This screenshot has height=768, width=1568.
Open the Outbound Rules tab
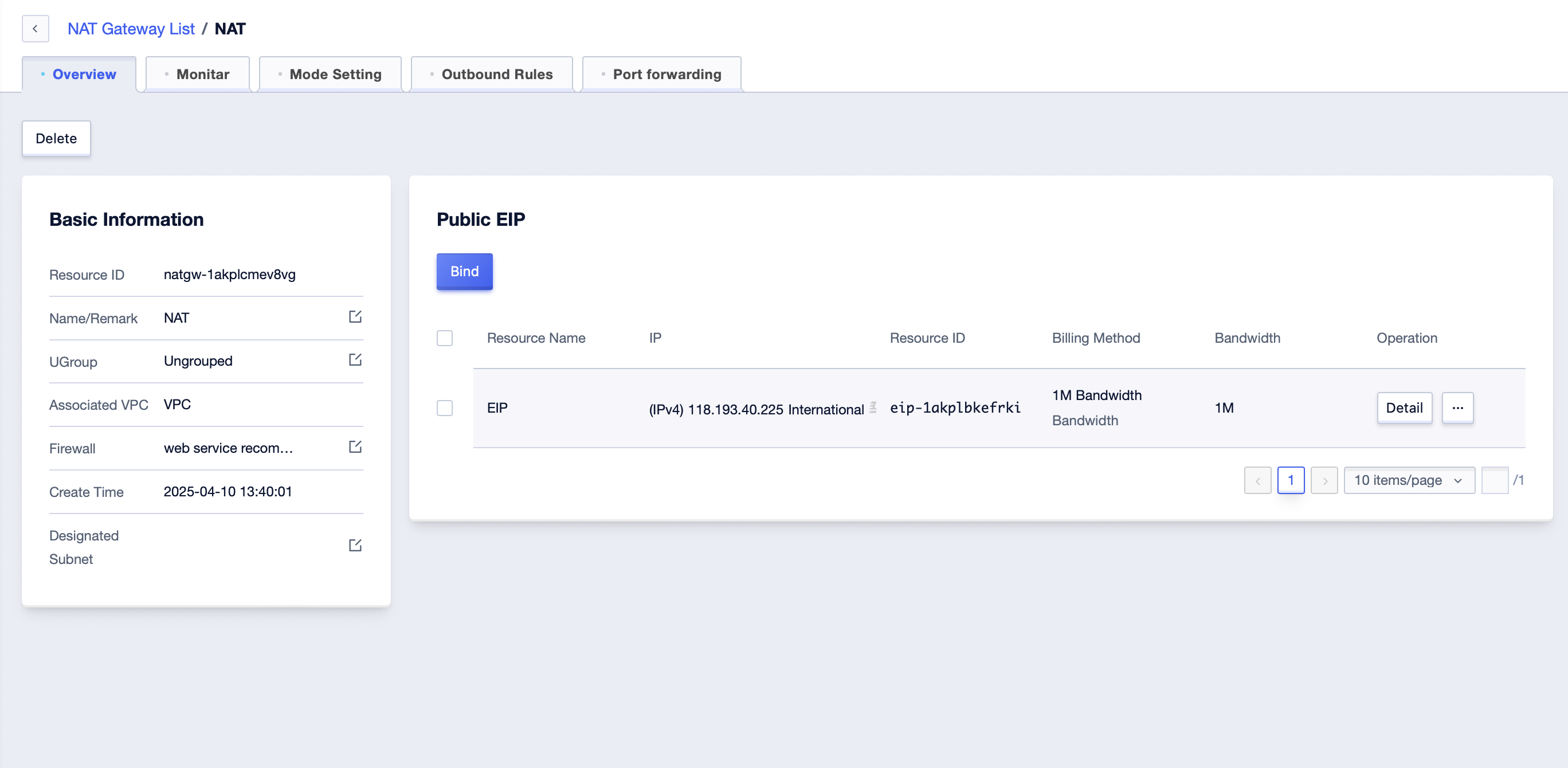click(492, 75)
